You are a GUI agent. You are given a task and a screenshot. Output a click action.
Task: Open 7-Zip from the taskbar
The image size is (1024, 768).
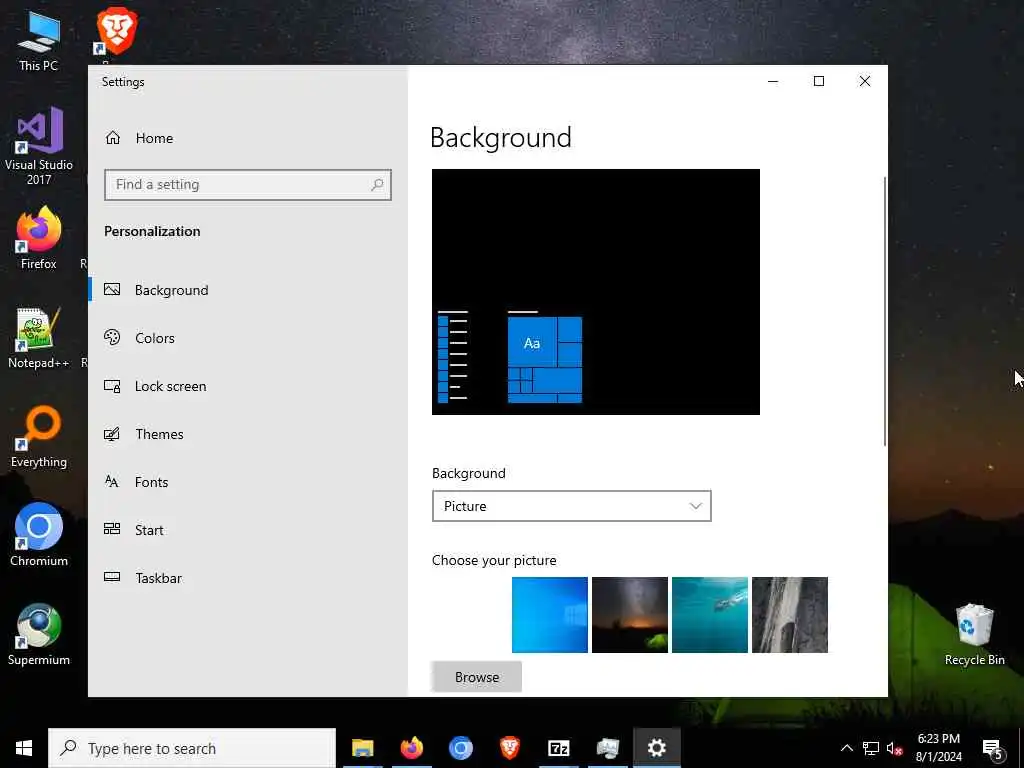click(558, 748)
